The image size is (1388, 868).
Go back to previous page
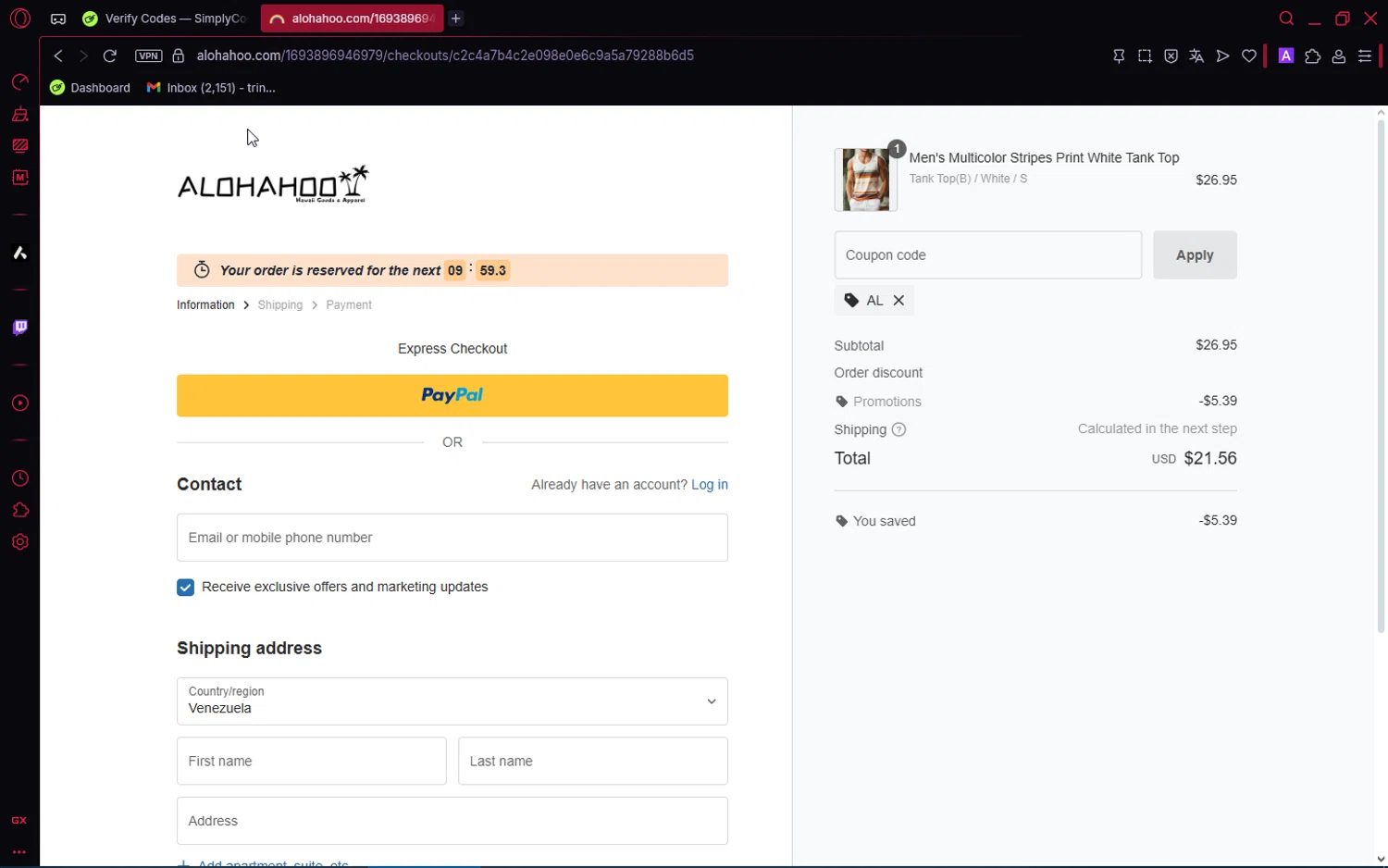coord(58,56)
